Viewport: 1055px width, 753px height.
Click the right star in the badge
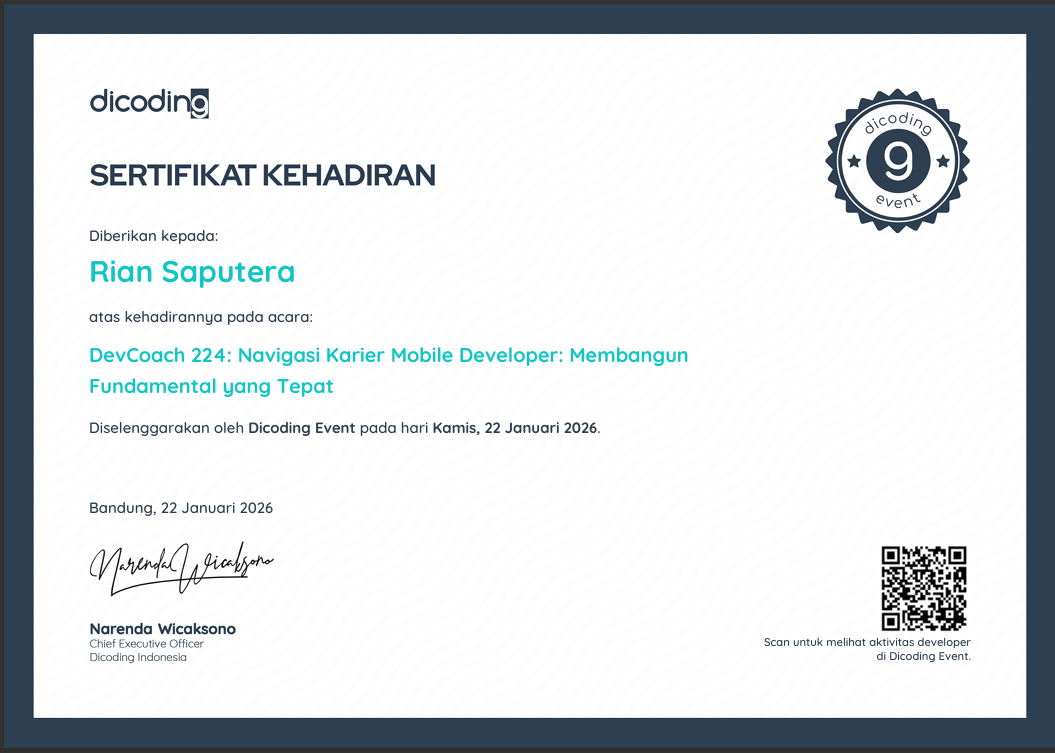[x=942, y=160]
